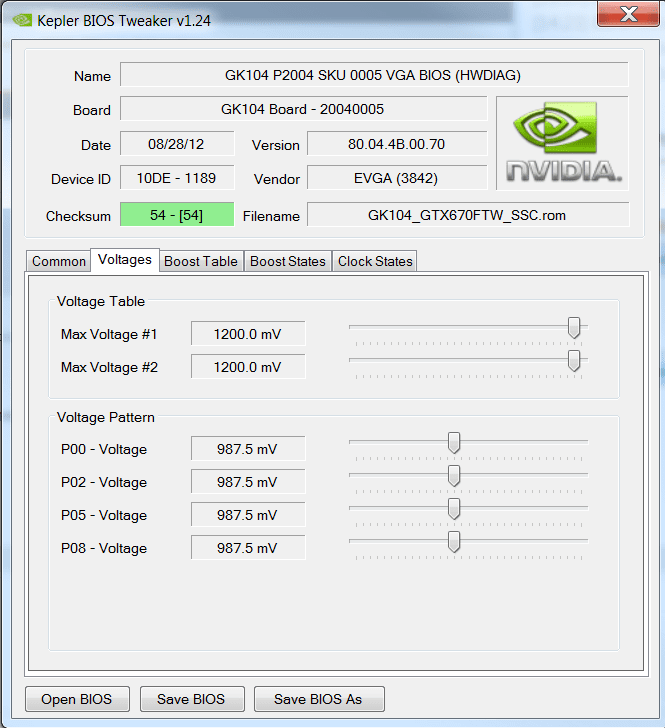Click the Version label
This screenshot has height=728, width=665.
pos(276,145)
